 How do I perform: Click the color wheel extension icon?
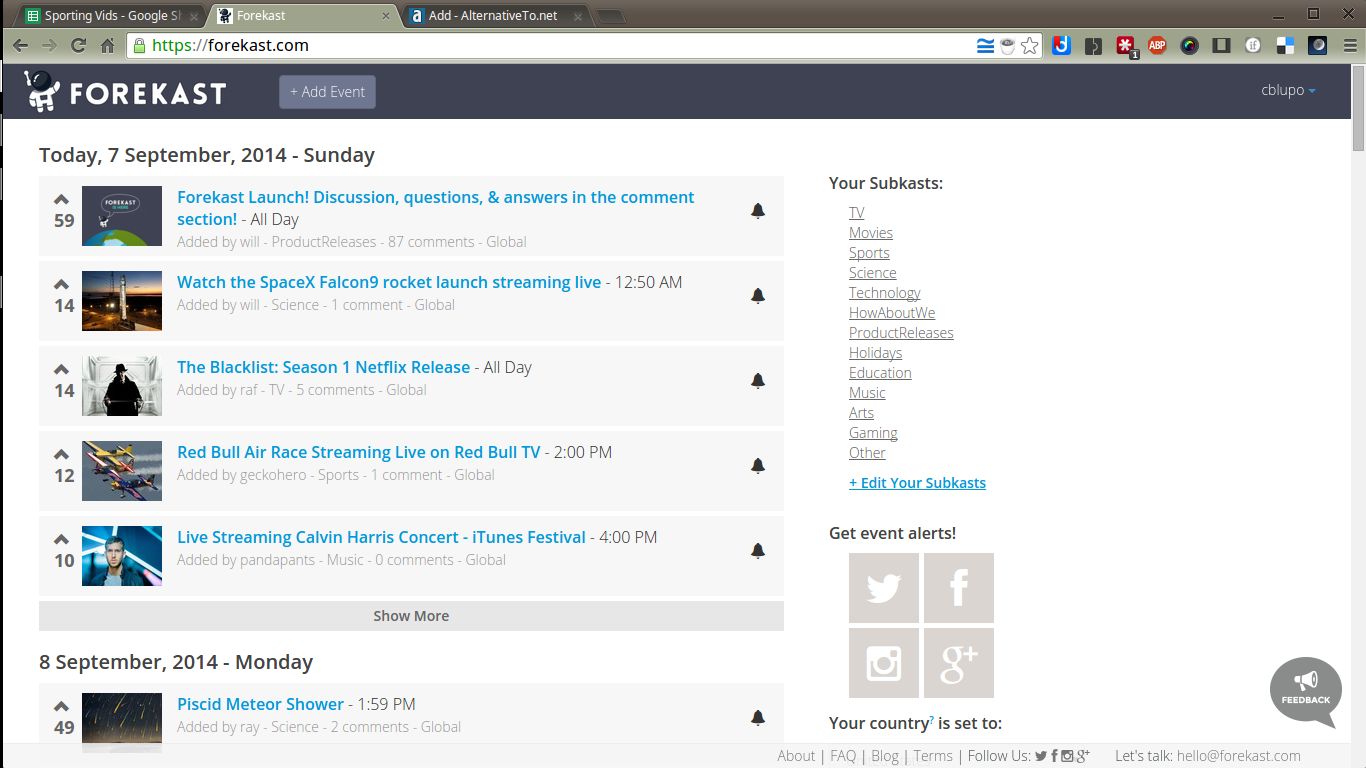pyautogui.click(x=1189, y=45)
